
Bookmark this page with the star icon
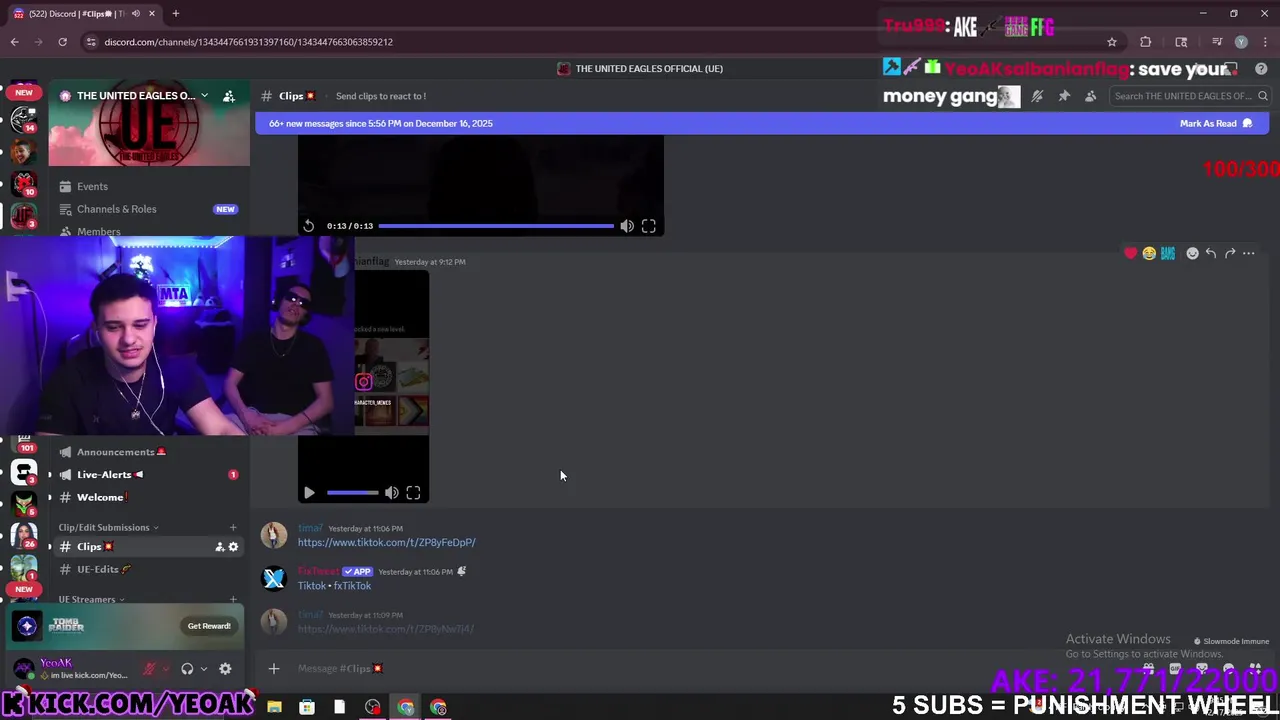pos(1112,42)
